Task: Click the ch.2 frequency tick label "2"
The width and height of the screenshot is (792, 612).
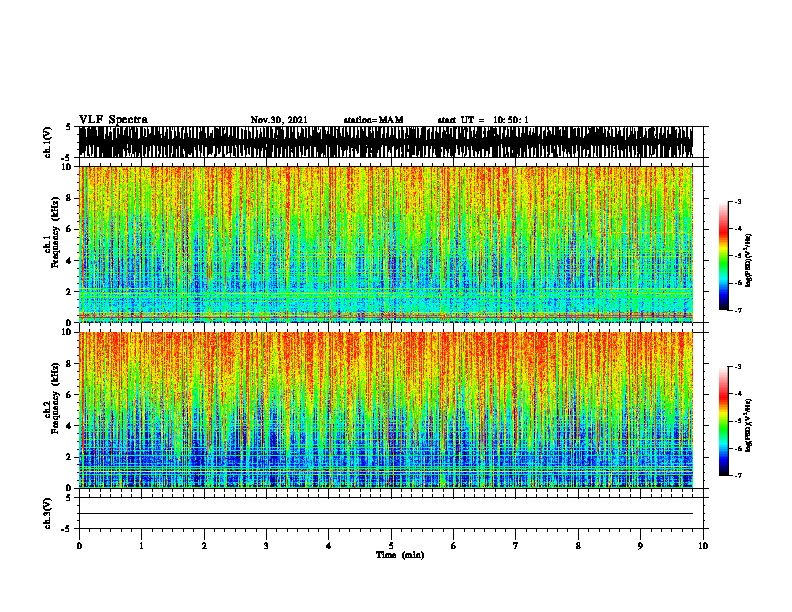Action: pos(69,457)
